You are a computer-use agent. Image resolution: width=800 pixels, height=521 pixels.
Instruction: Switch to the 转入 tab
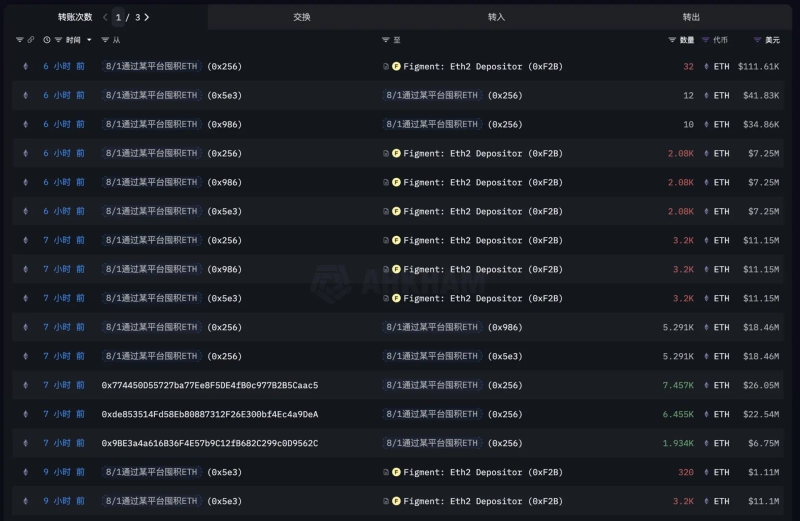coord(497,17)
